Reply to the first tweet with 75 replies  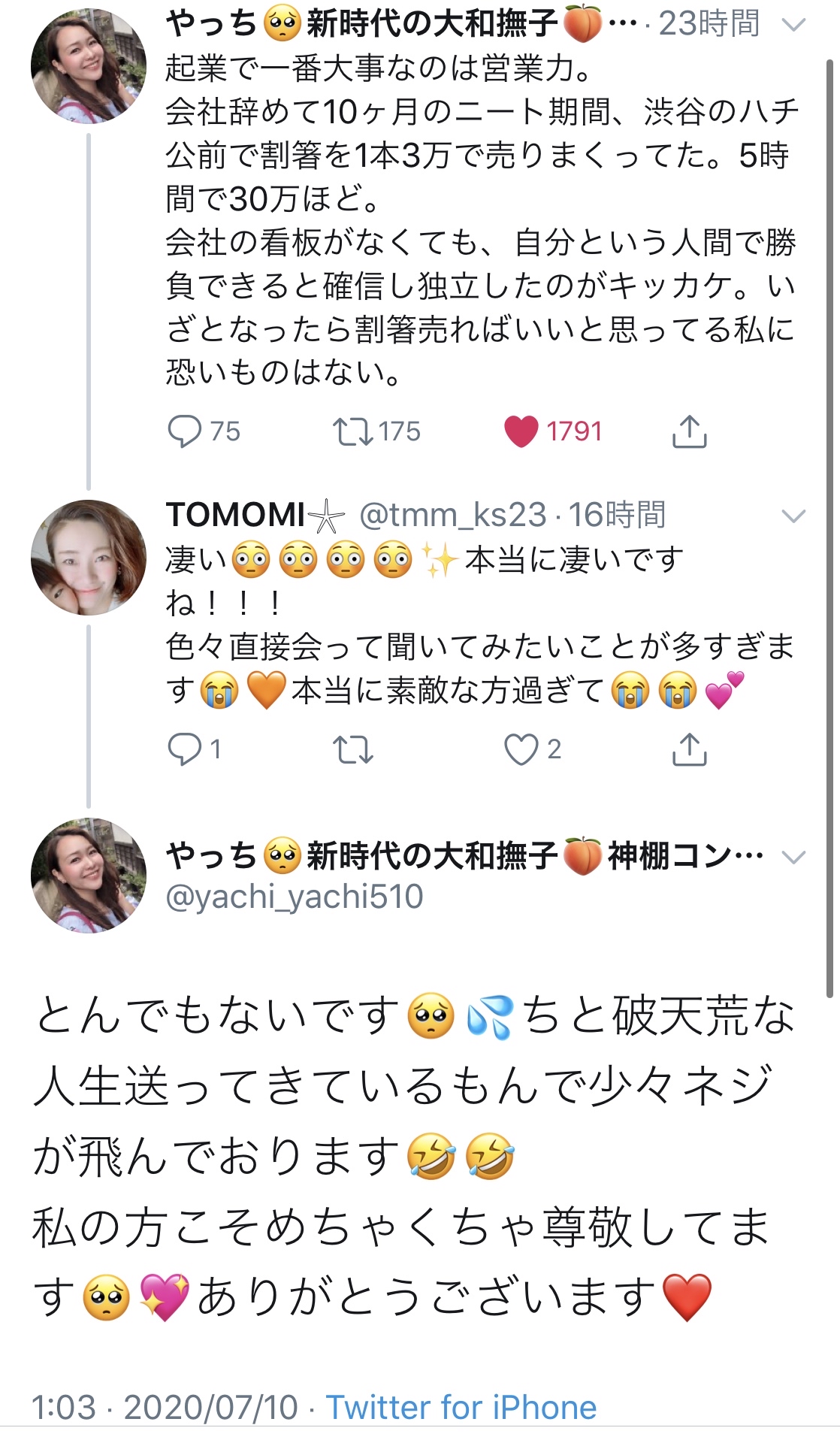pyautogui.click(x=185, y=431)
